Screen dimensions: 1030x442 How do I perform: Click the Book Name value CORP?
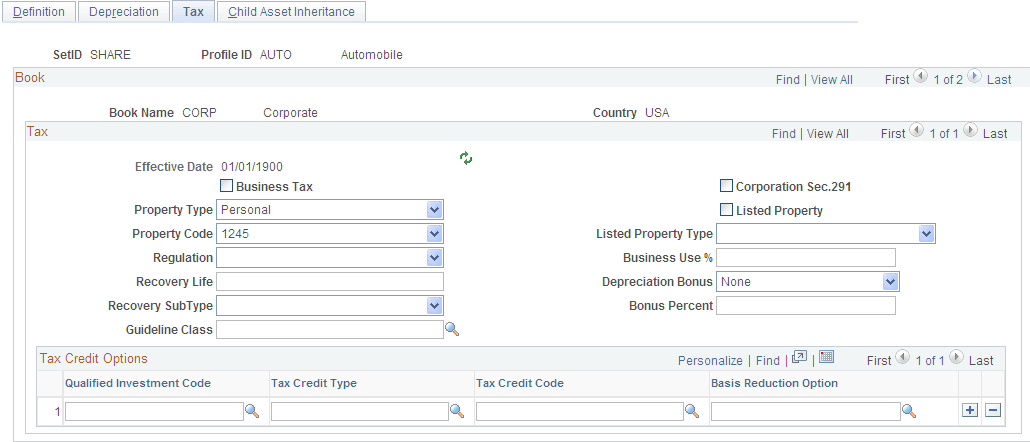tap(200, 112)
